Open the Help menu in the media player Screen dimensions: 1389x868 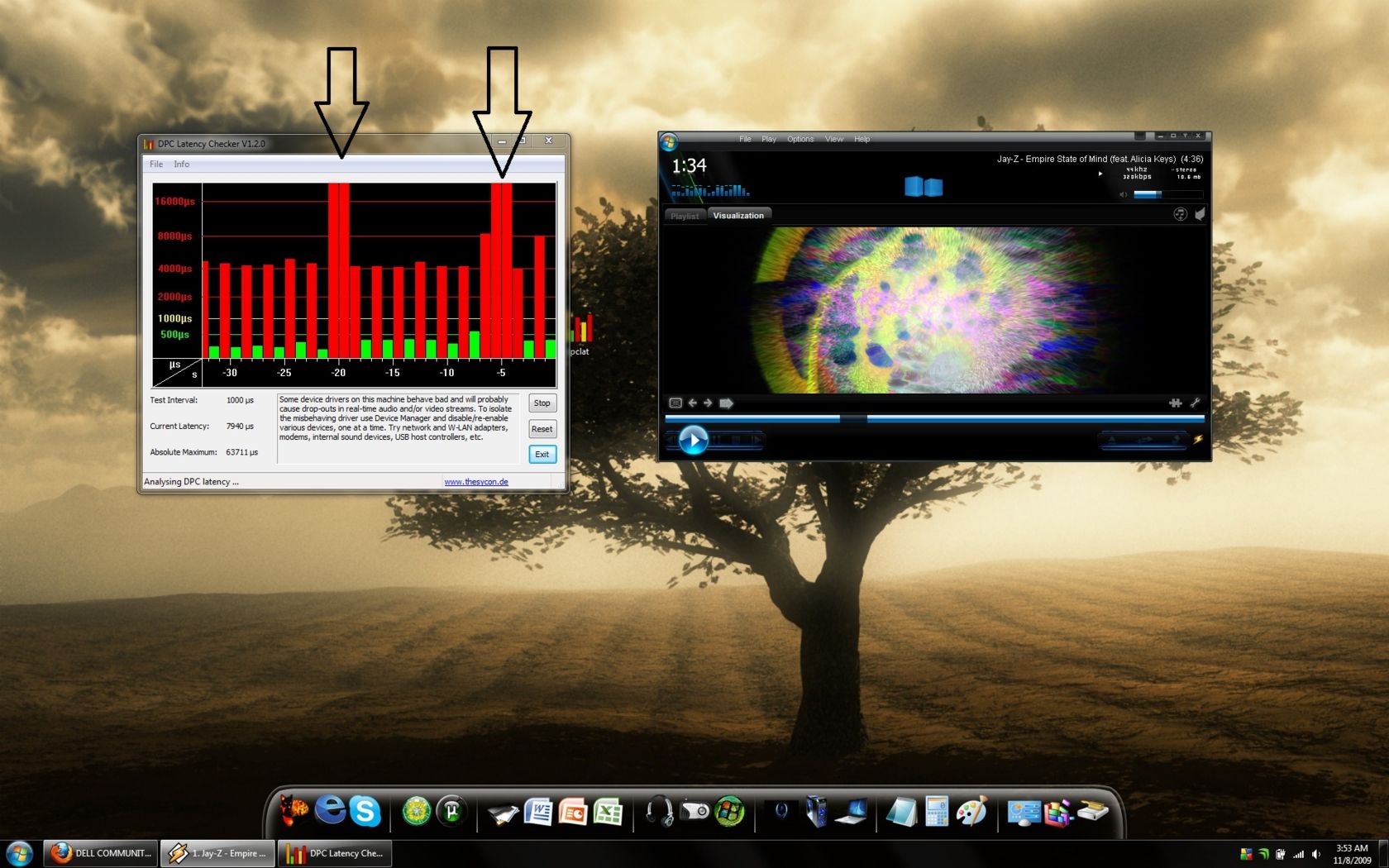click(x=862, y=139)
